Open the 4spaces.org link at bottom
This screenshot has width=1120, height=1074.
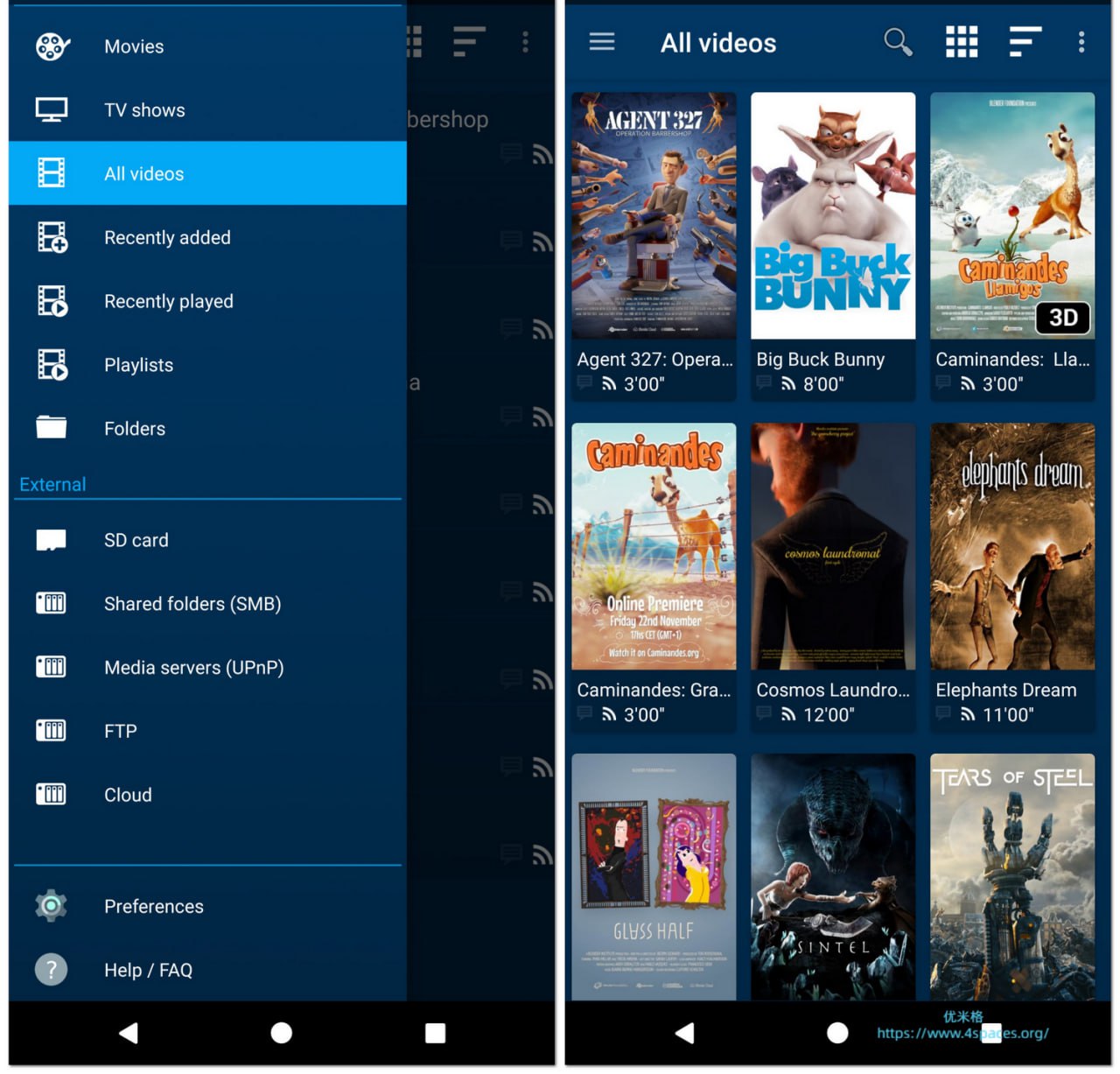click(x=960, y=1033)
